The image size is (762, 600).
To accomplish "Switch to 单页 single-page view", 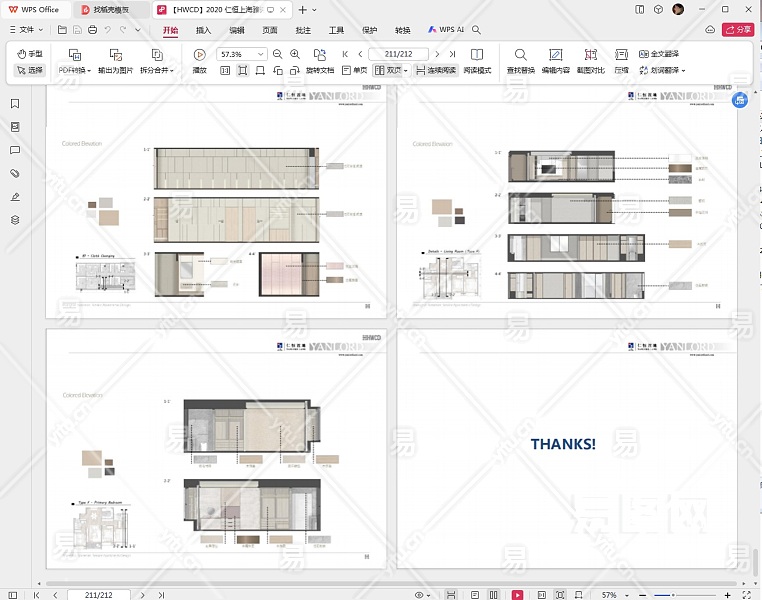I will tap(354, 71).
